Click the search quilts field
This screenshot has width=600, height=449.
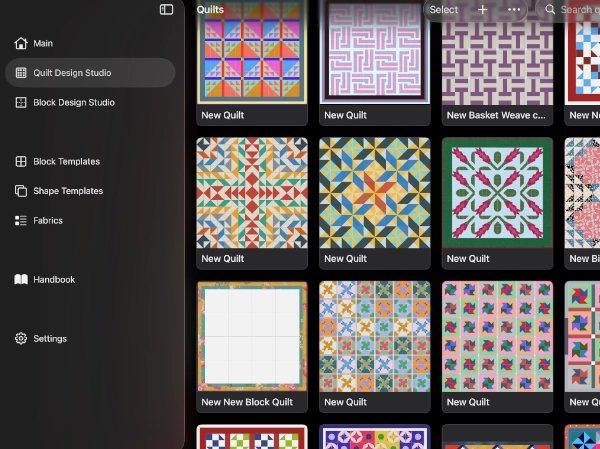click(x=569, y=10)
